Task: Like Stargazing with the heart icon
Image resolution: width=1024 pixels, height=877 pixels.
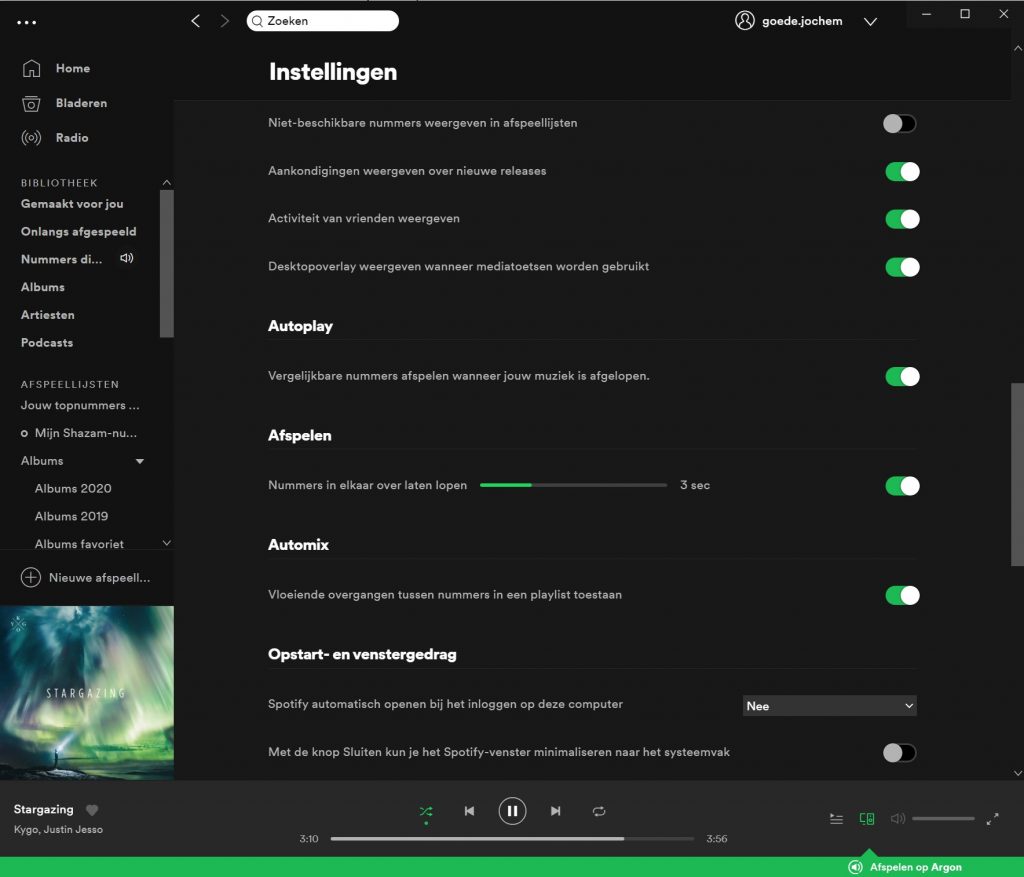Action: pos(92,810)
